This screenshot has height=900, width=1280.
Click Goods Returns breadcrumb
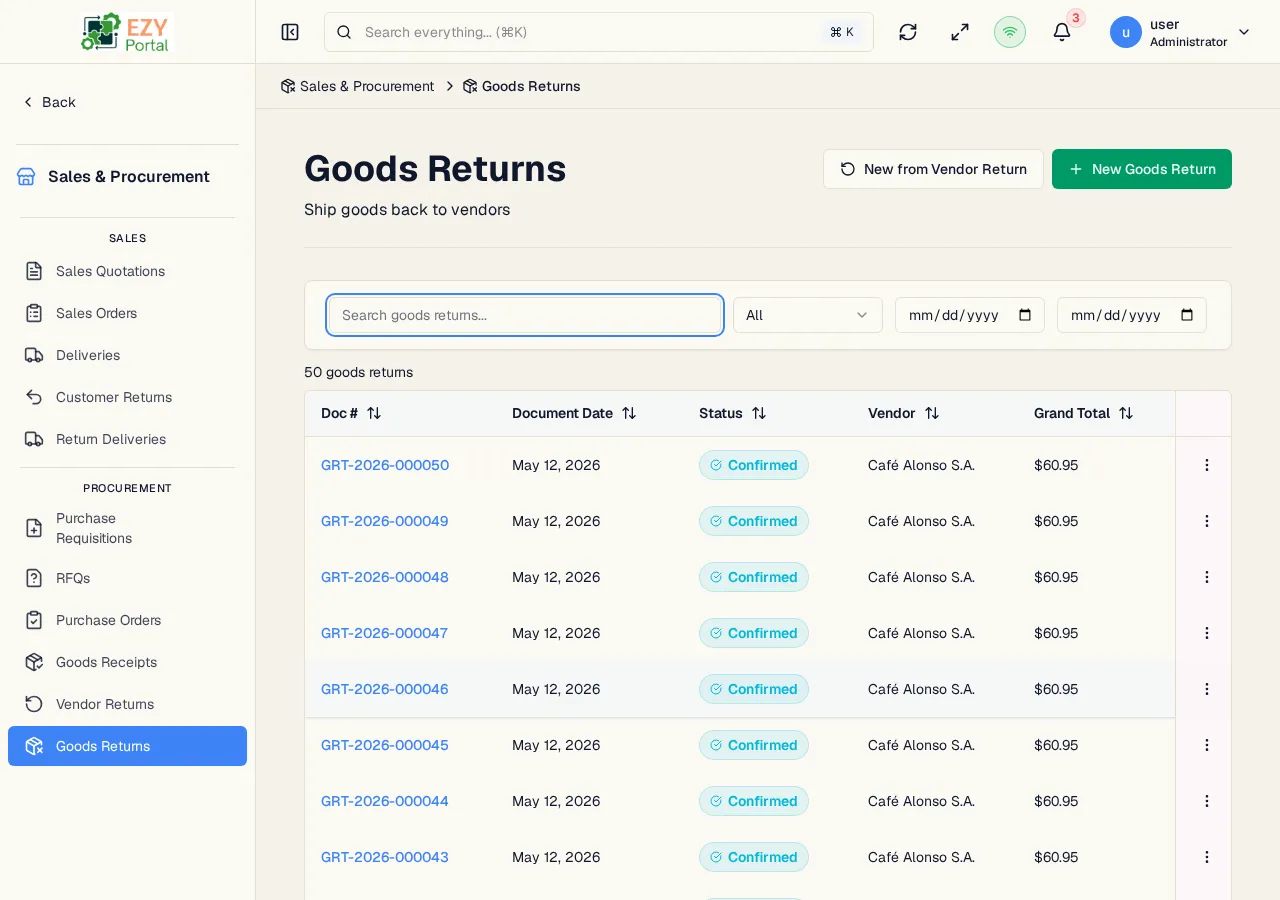(x=521, y=86)
